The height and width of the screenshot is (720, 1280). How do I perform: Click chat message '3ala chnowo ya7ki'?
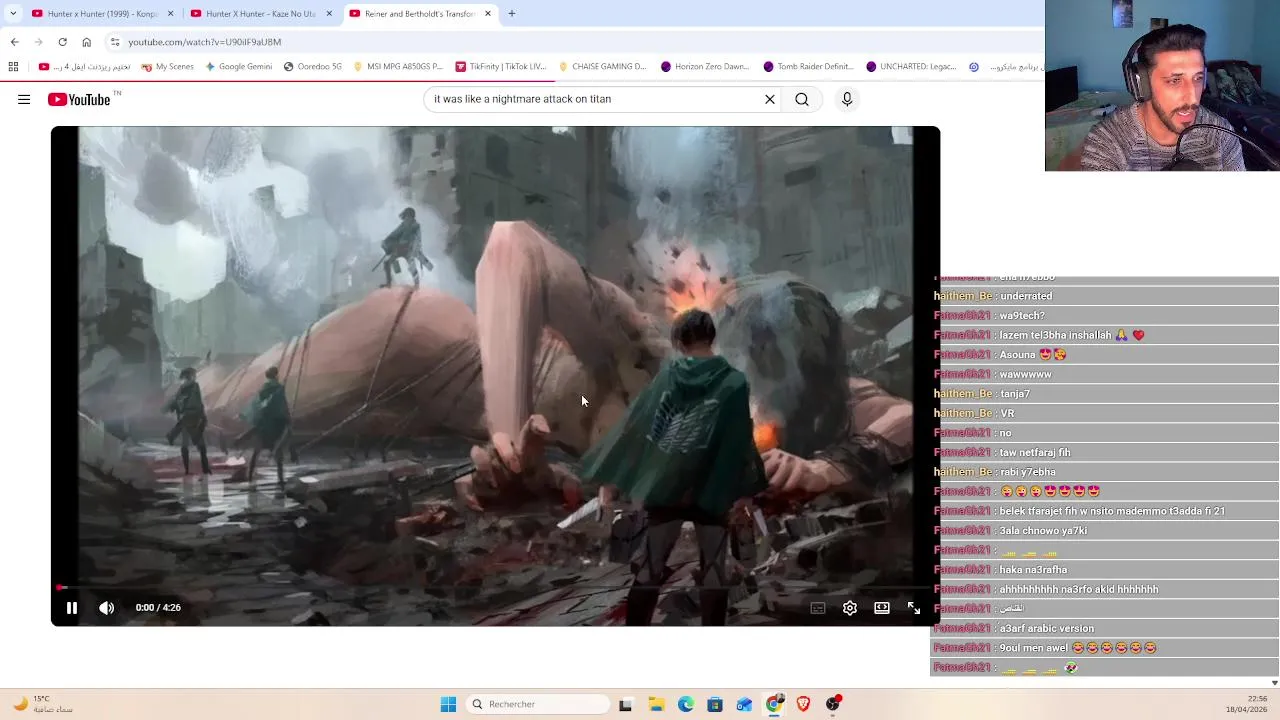point(1043,530)
